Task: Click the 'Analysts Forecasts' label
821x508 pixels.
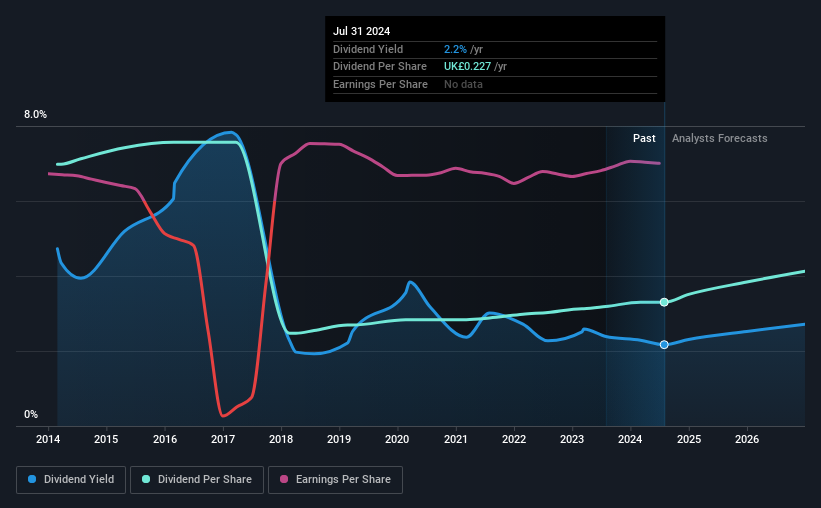Action: [719, 138]
